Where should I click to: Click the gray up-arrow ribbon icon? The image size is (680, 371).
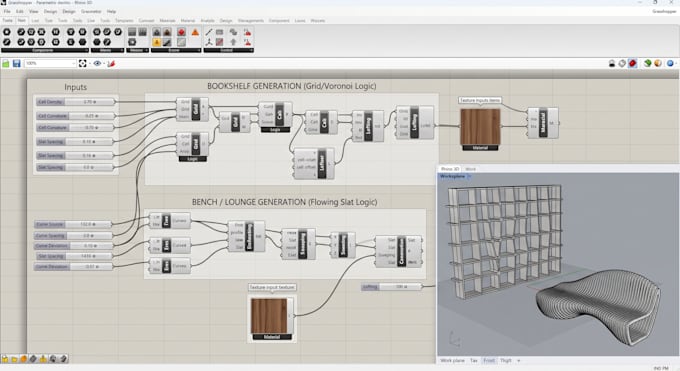[x=233, y=42]
